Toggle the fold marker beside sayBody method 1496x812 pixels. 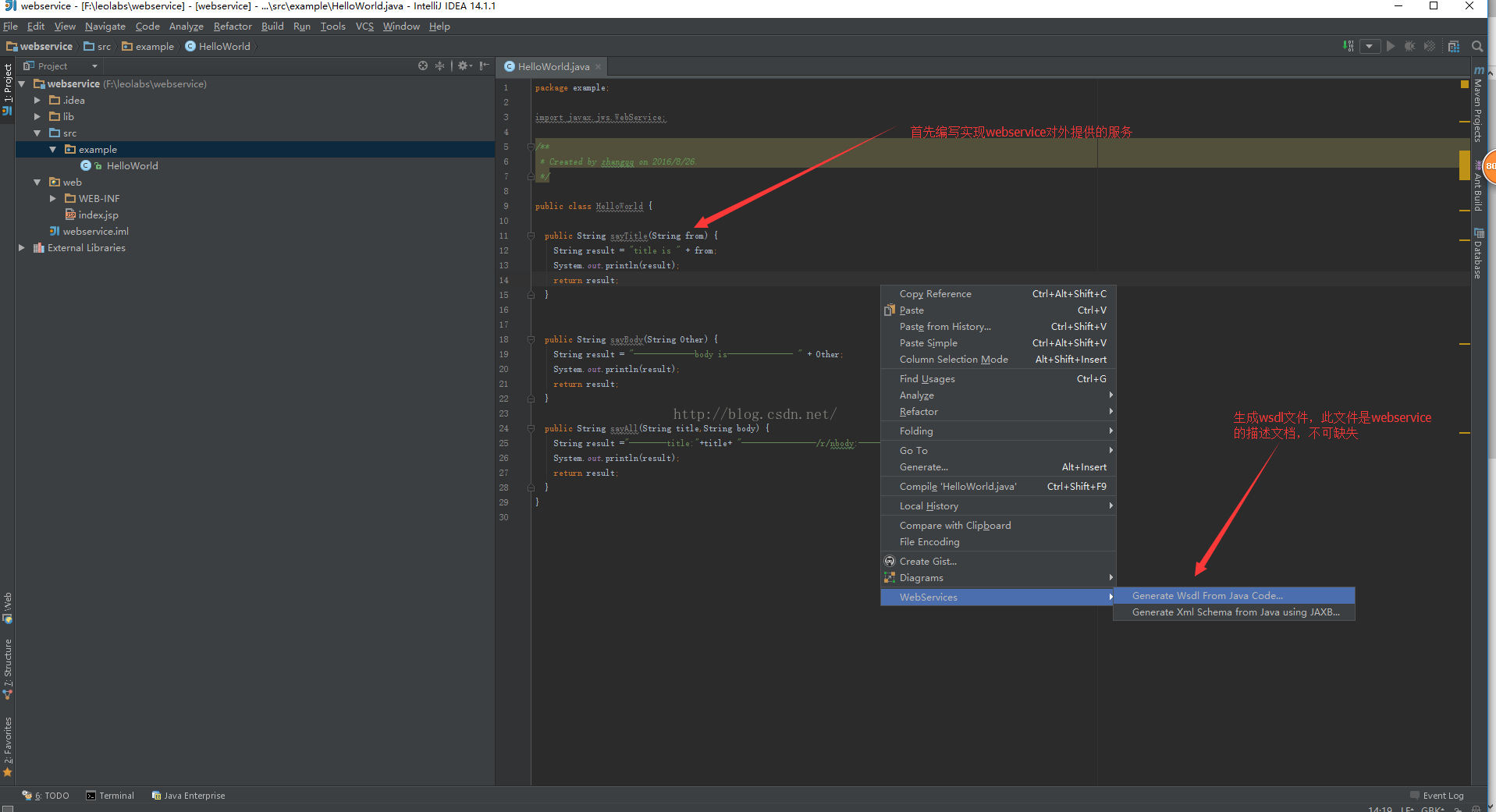click(531, 339)
